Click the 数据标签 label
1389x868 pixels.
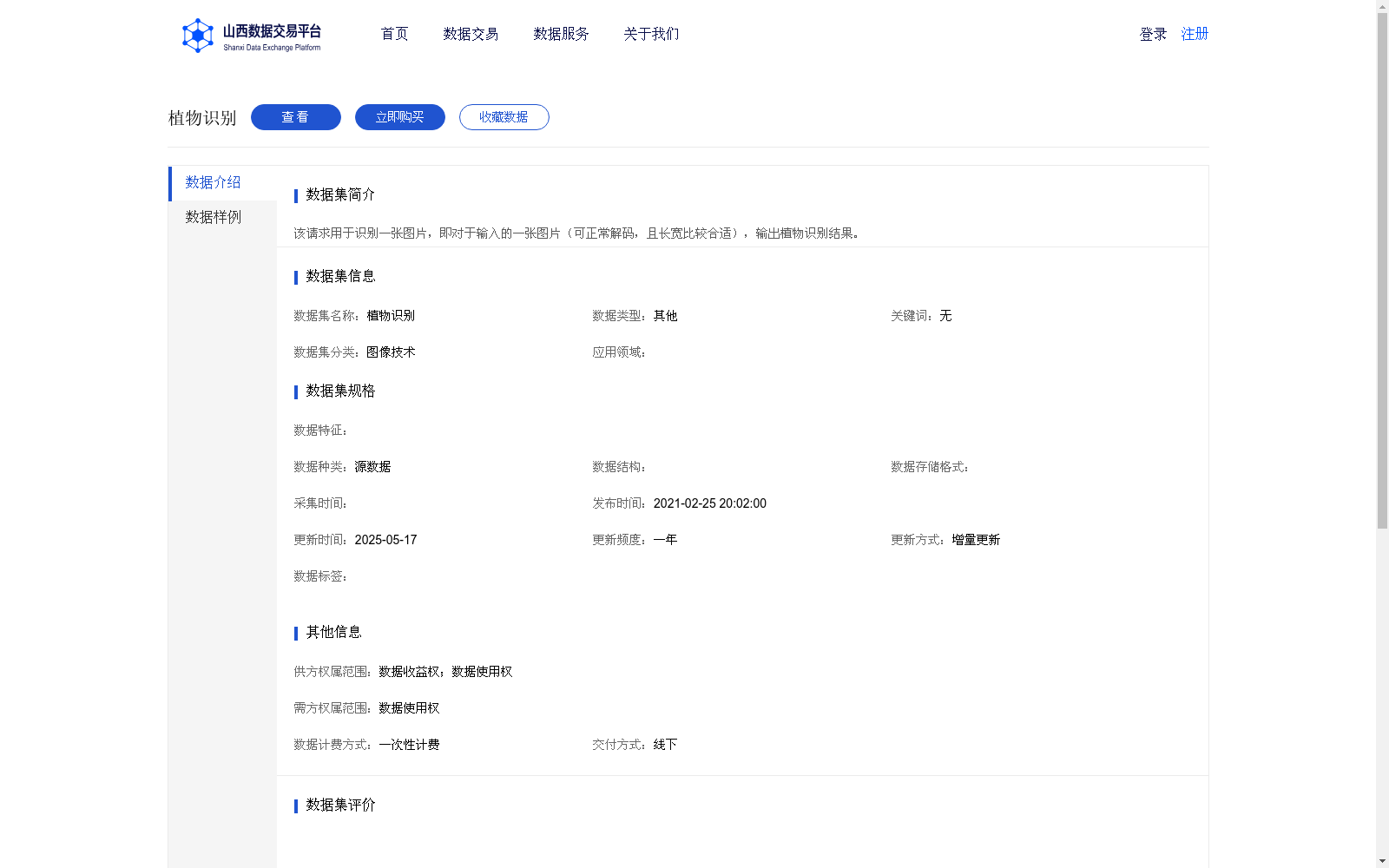320,576
